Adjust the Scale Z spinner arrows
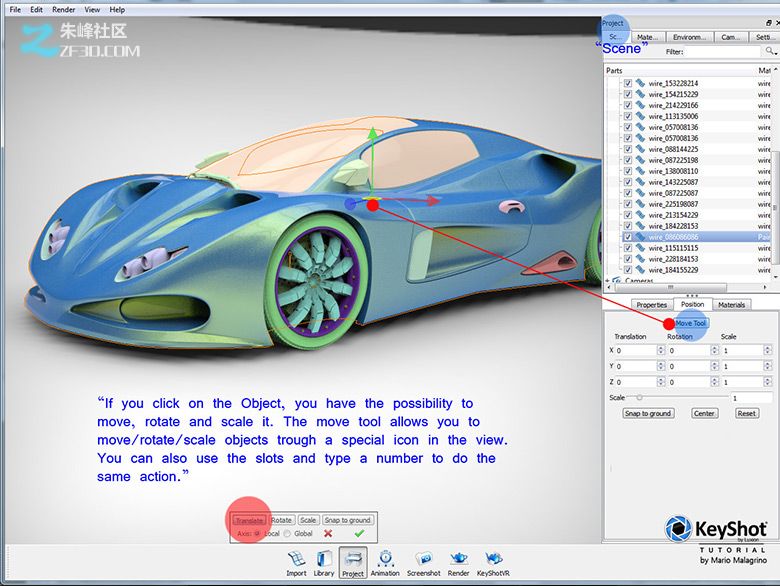This screenshot has height=586, width=780. point(768,382)
